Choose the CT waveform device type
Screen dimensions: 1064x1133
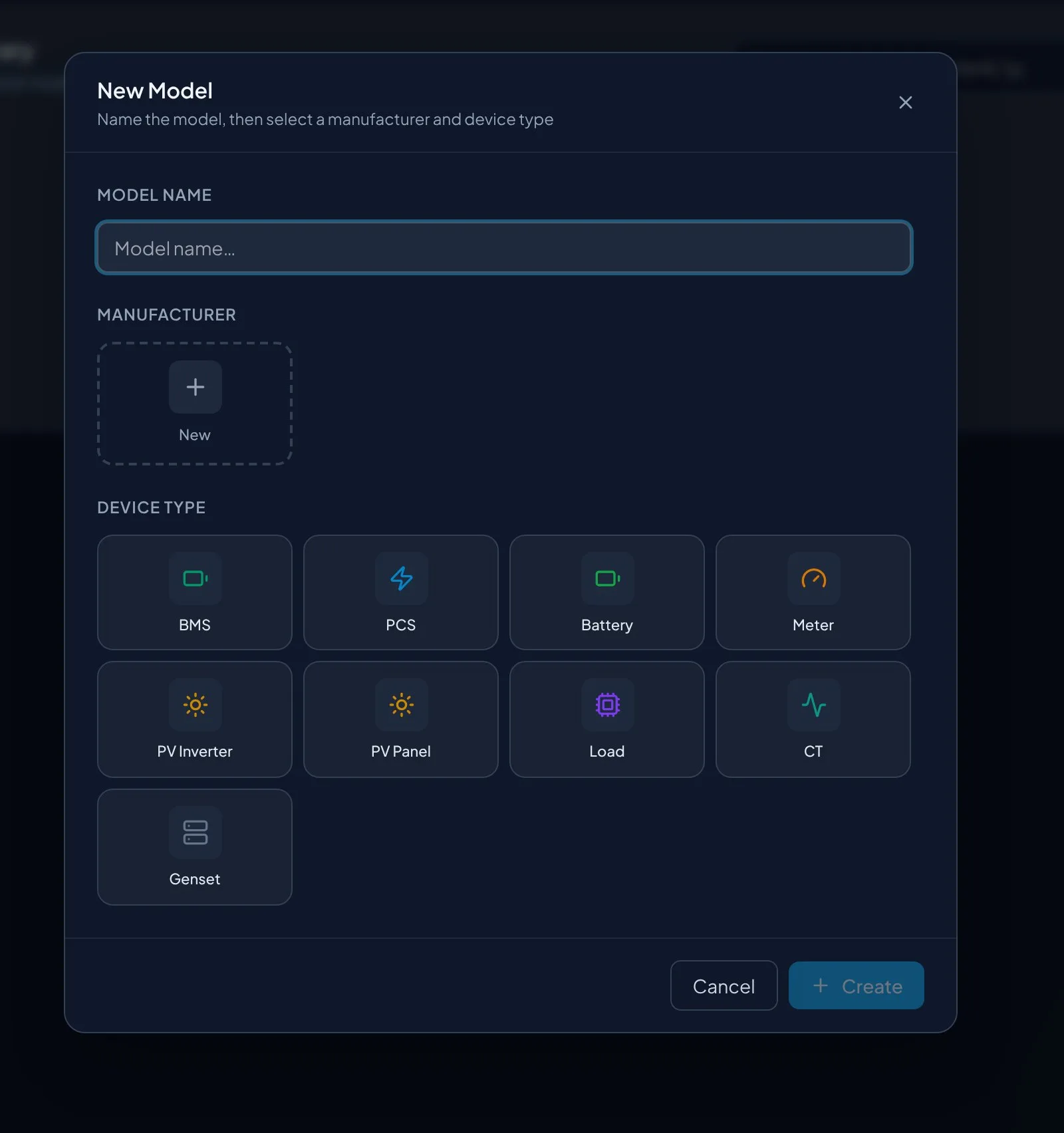click(x=813, y=719)
